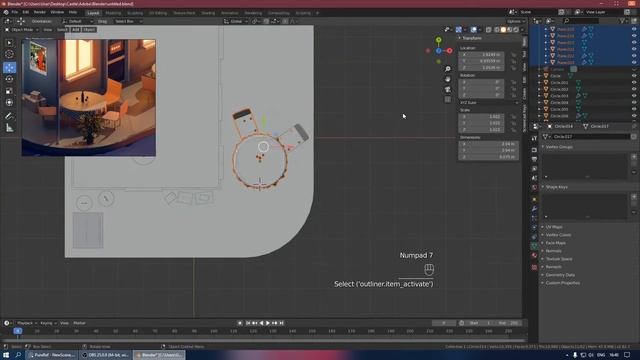This screenshot has height=360, width=640.
Task: Select the Select Box tool in toolbar
Action: [9, 43]
